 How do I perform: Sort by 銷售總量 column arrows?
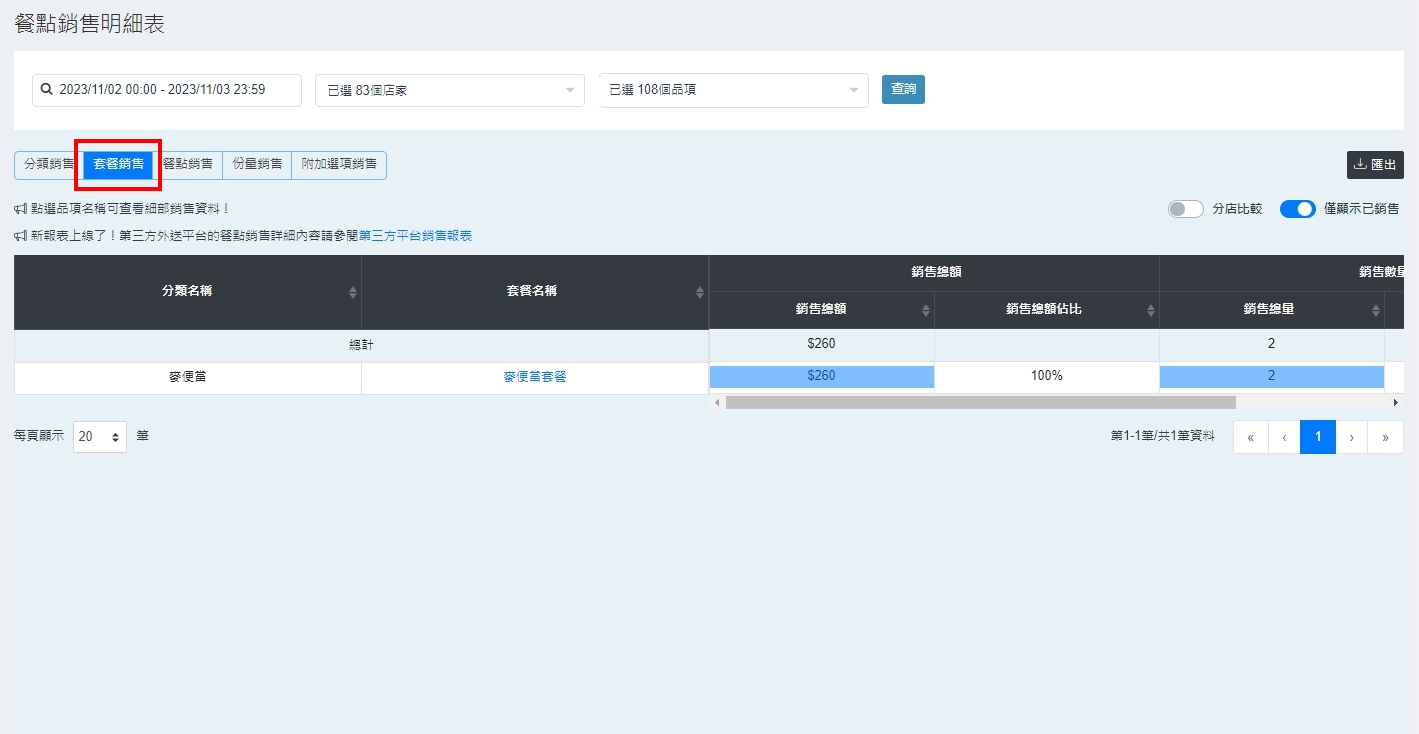pyautogui.click(x=1375, y=310)
